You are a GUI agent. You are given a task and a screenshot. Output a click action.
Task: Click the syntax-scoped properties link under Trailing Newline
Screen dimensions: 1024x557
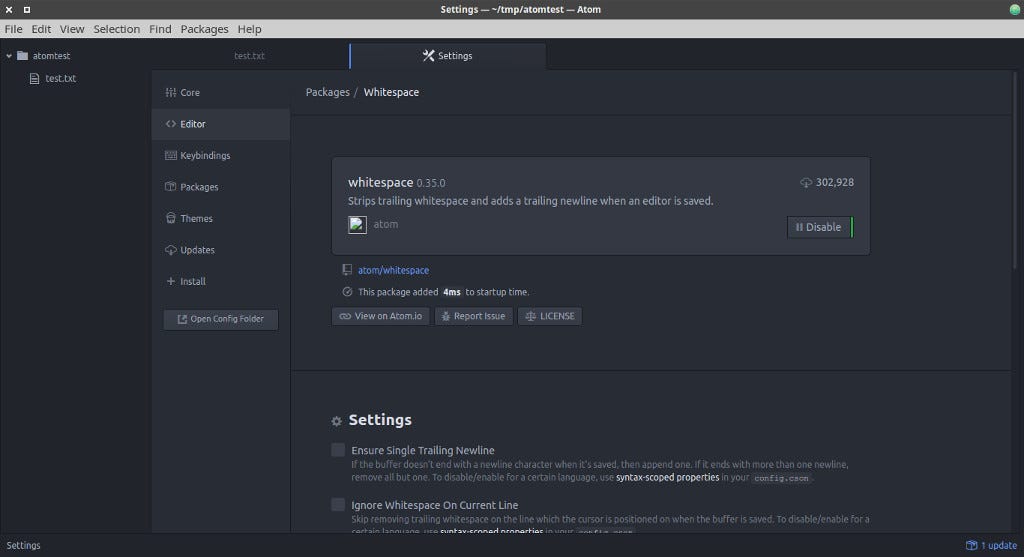(667, 477)
